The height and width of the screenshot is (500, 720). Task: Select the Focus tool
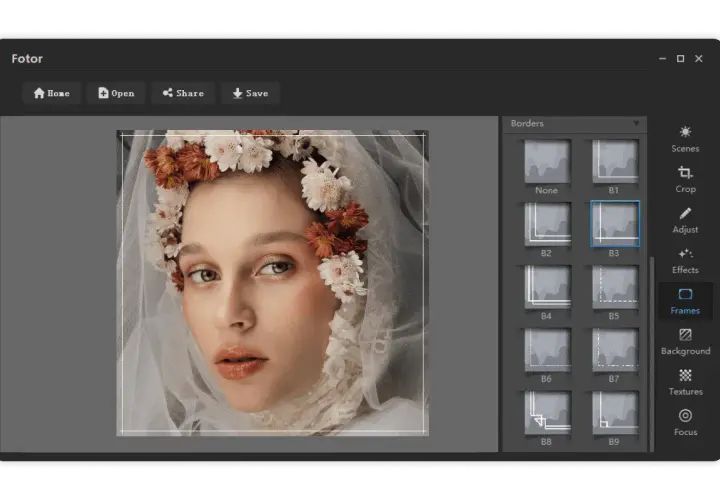point(685,423)
